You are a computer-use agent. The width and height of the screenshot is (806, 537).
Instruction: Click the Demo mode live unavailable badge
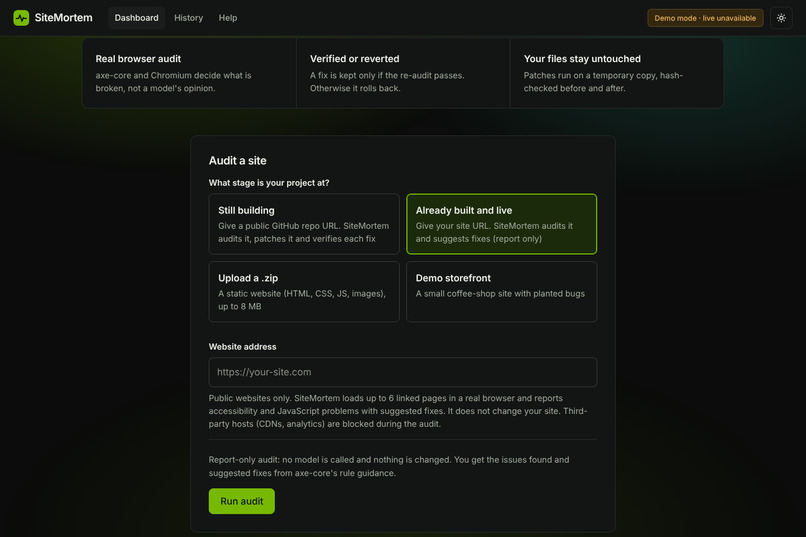coord(705,18)
